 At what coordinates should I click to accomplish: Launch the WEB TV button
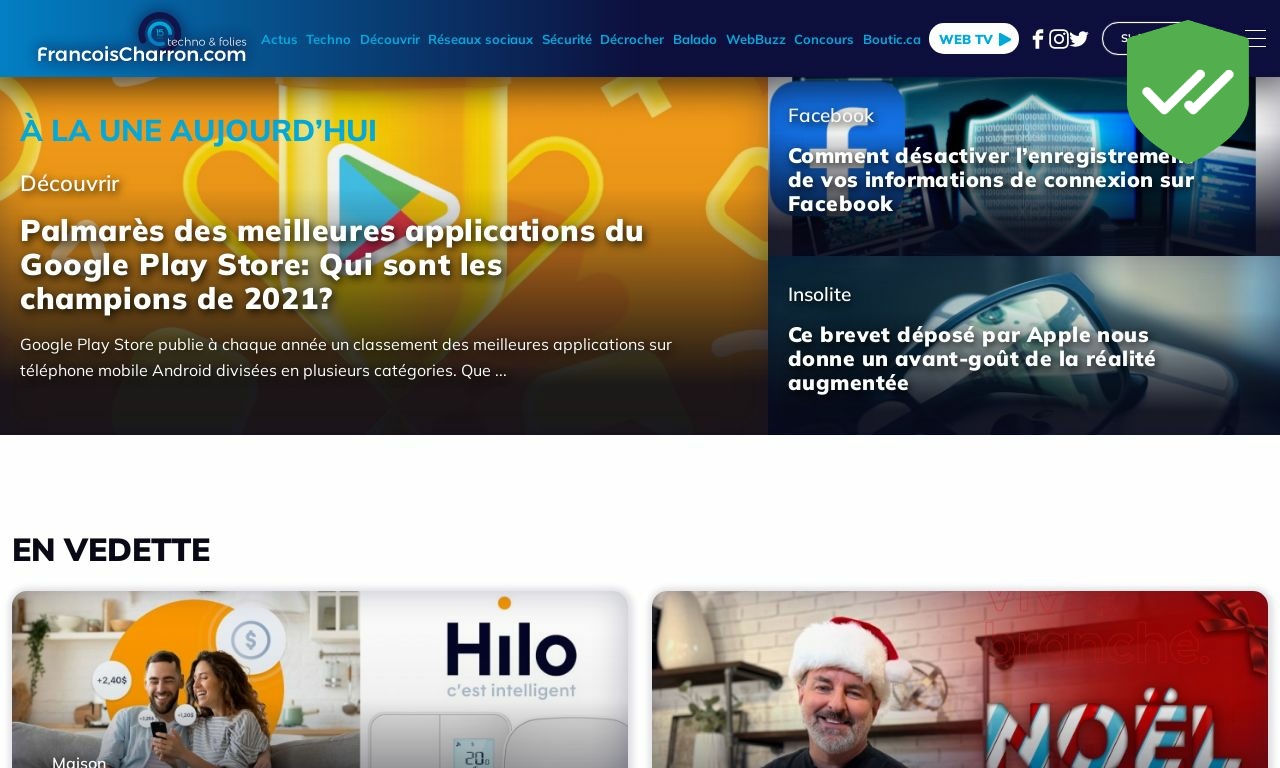[974, 39]
